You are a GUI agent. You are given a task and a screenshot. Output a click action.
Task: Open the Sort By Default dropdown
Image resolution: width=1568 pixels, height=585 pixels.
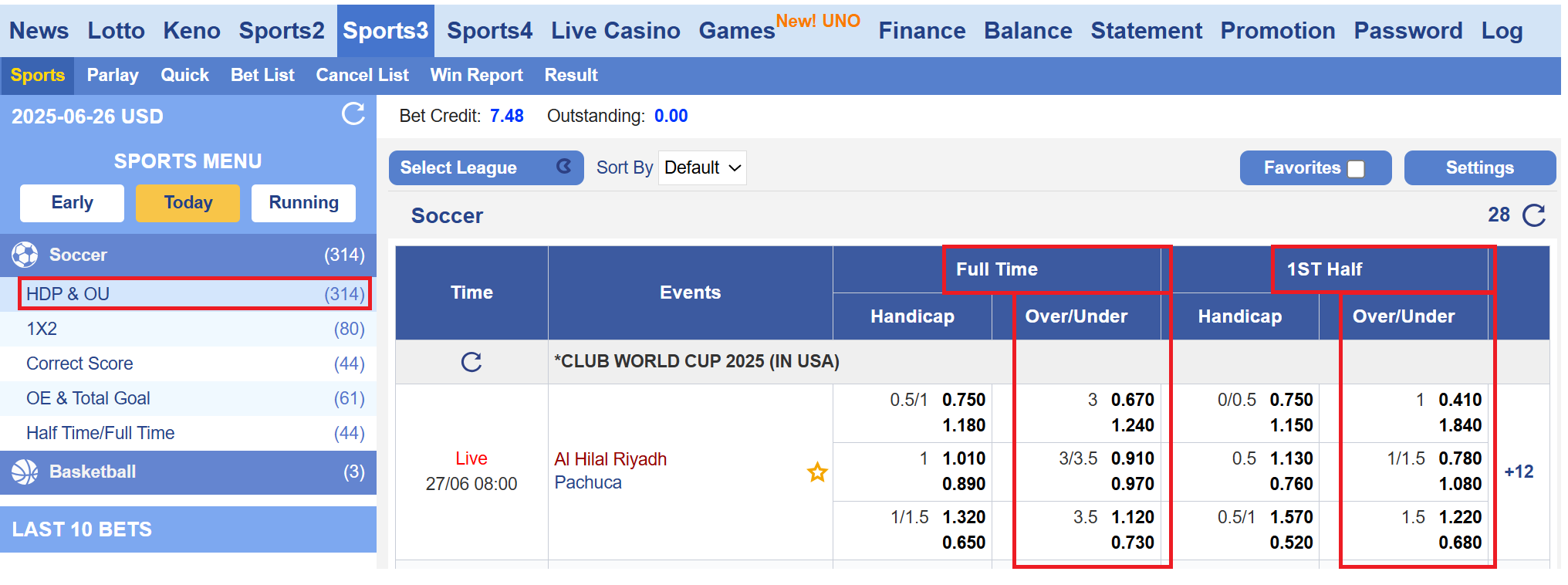coord(702,167)
